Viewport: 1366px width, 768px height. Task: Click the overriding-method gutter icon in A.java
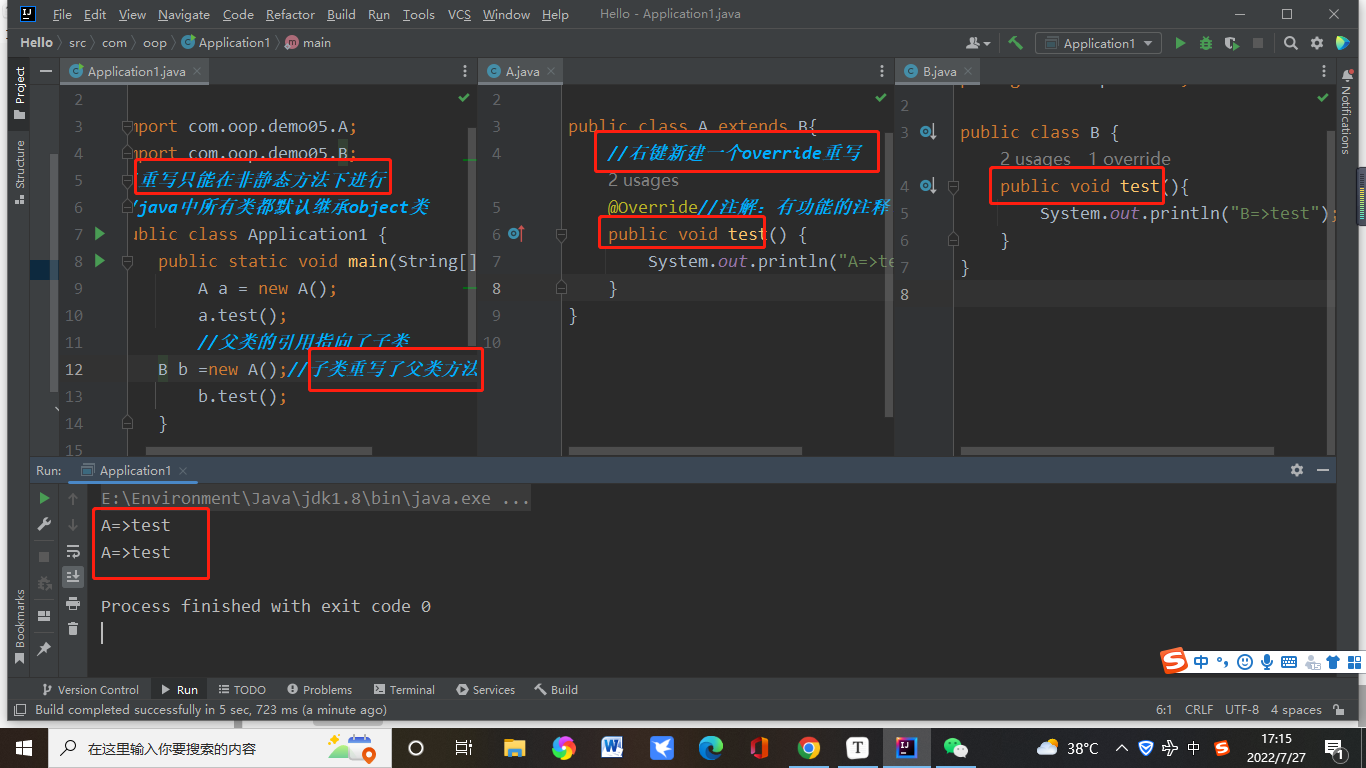pyautogui.click(x=516, y=234)
